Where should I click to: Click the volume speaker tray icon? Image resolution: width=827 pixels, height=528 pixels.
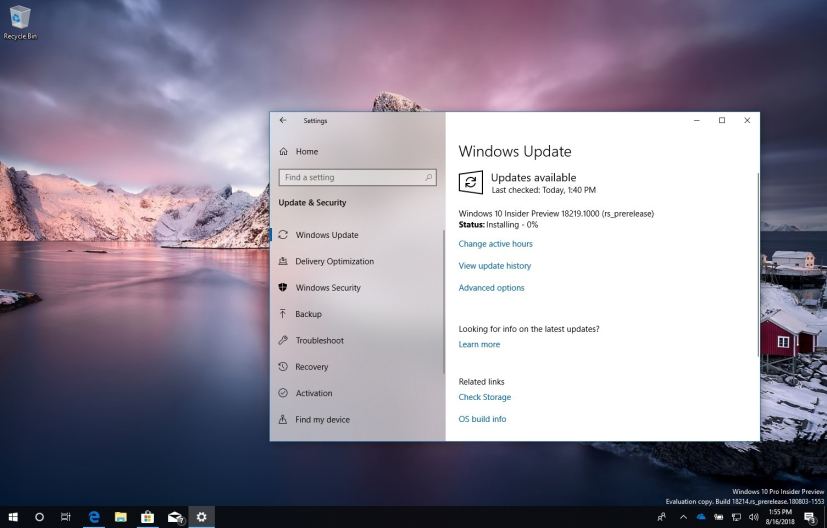tap(754, 517)
